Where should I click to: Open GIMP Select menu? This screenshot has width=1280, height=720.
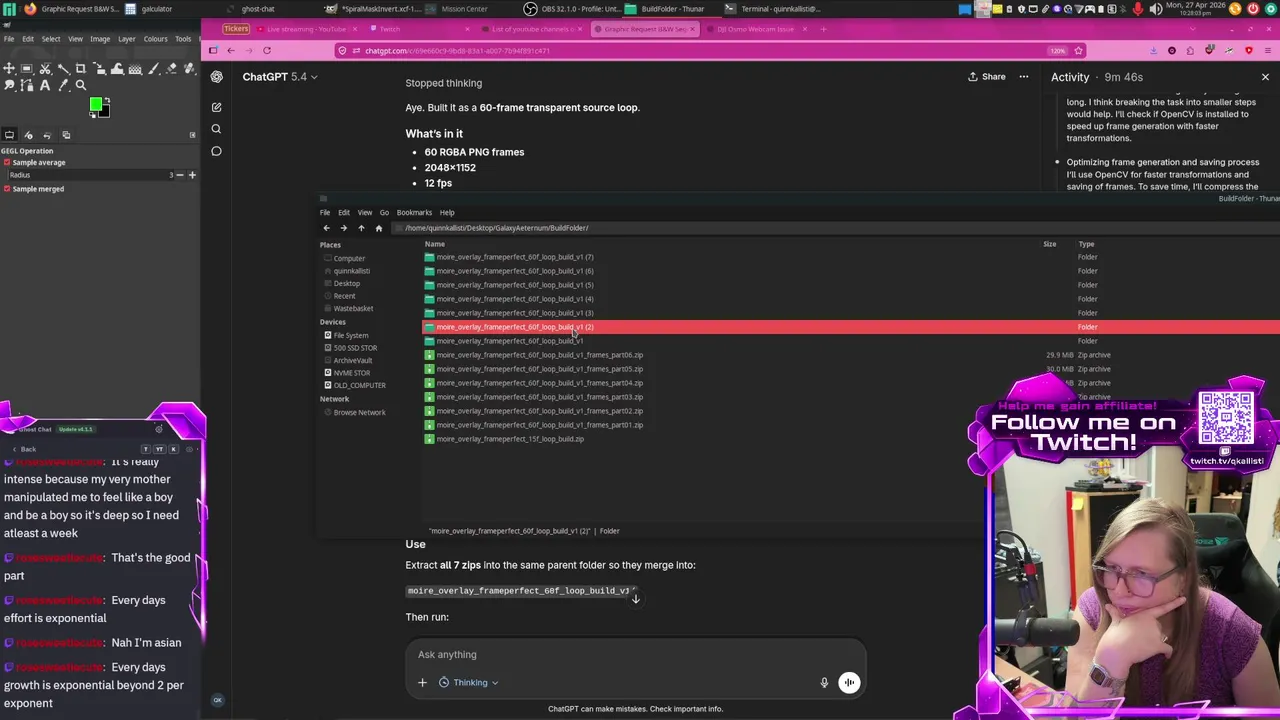[x=50, y=39]
